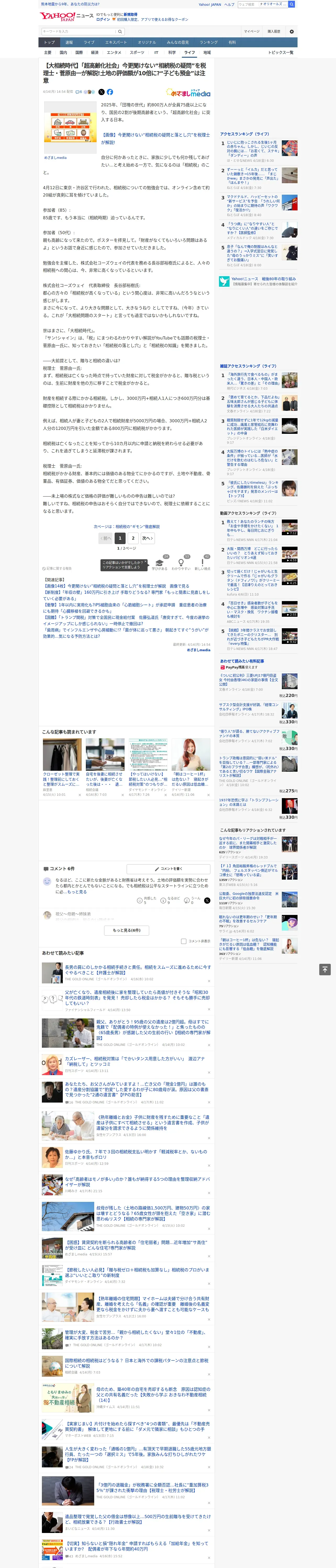Open 1937年悲劇に学ぶ paid article
This screenshot has width=336, height=1568.
tap(249, 802)
